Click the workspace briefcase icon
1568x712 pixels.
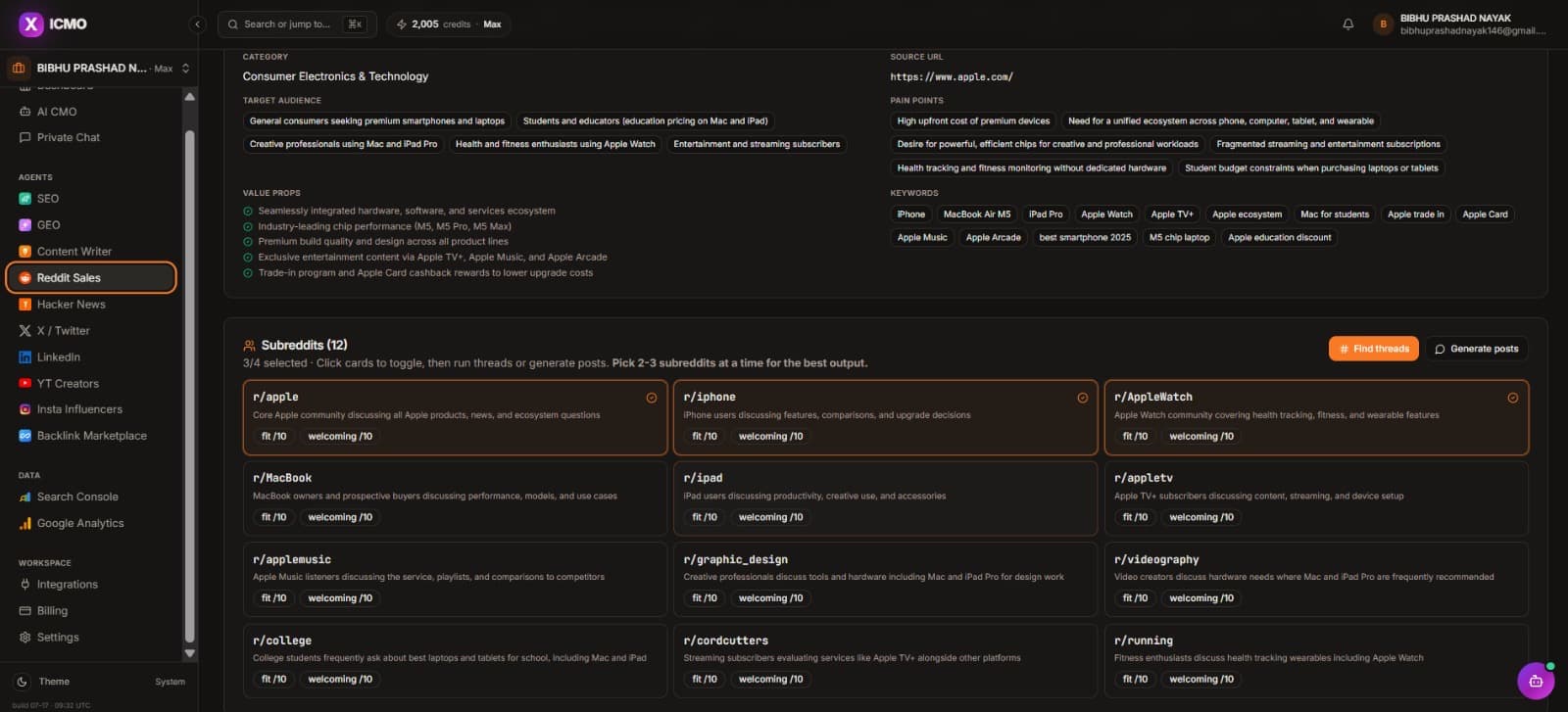19,68
